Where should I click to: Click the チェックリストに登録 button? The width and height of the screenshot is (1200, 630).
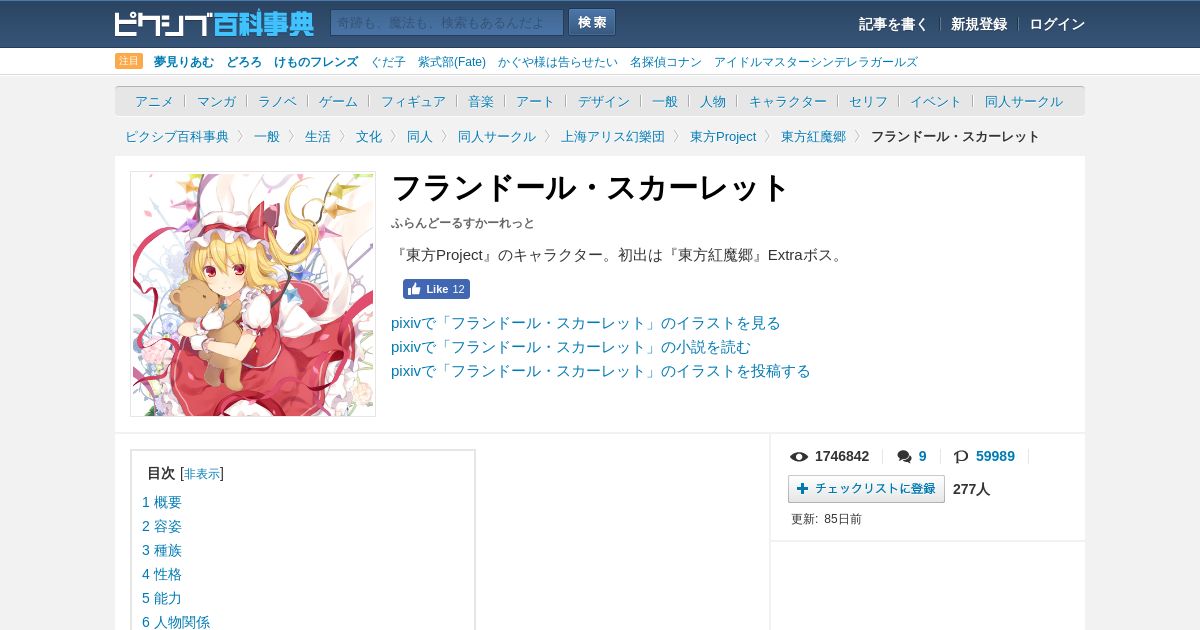pos(866,489)
